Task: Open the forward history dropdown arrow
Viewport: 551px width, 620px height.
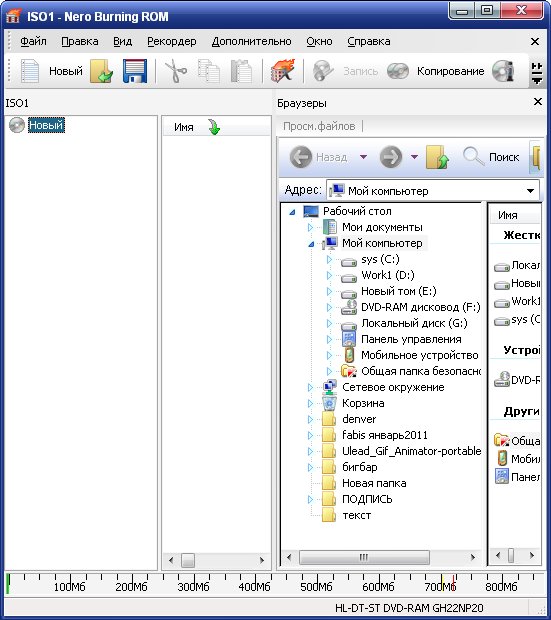Action: (414, 157)
